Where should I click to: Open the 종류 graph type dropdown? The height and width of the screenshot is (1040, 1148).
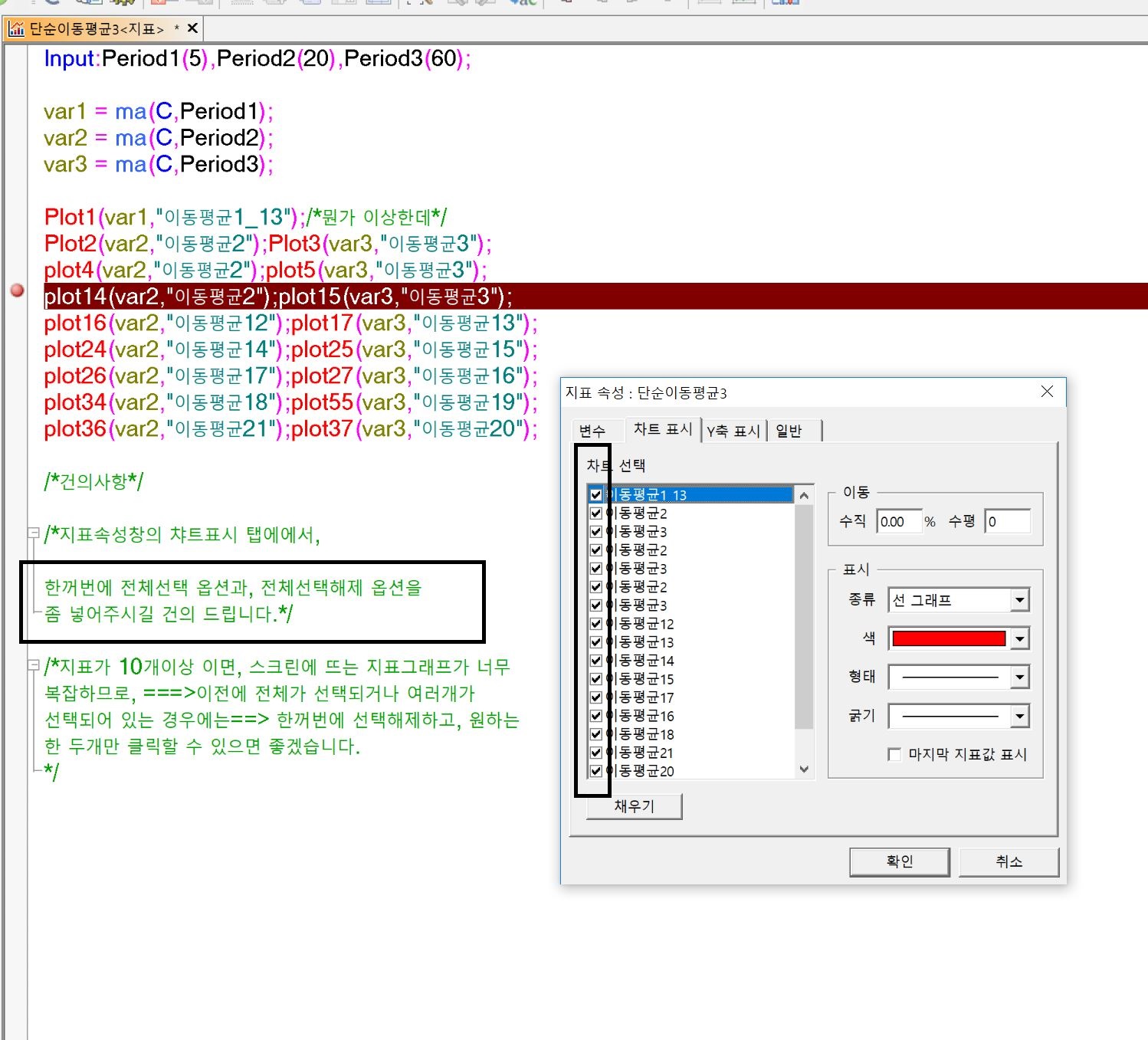(x=1018, y=600)
